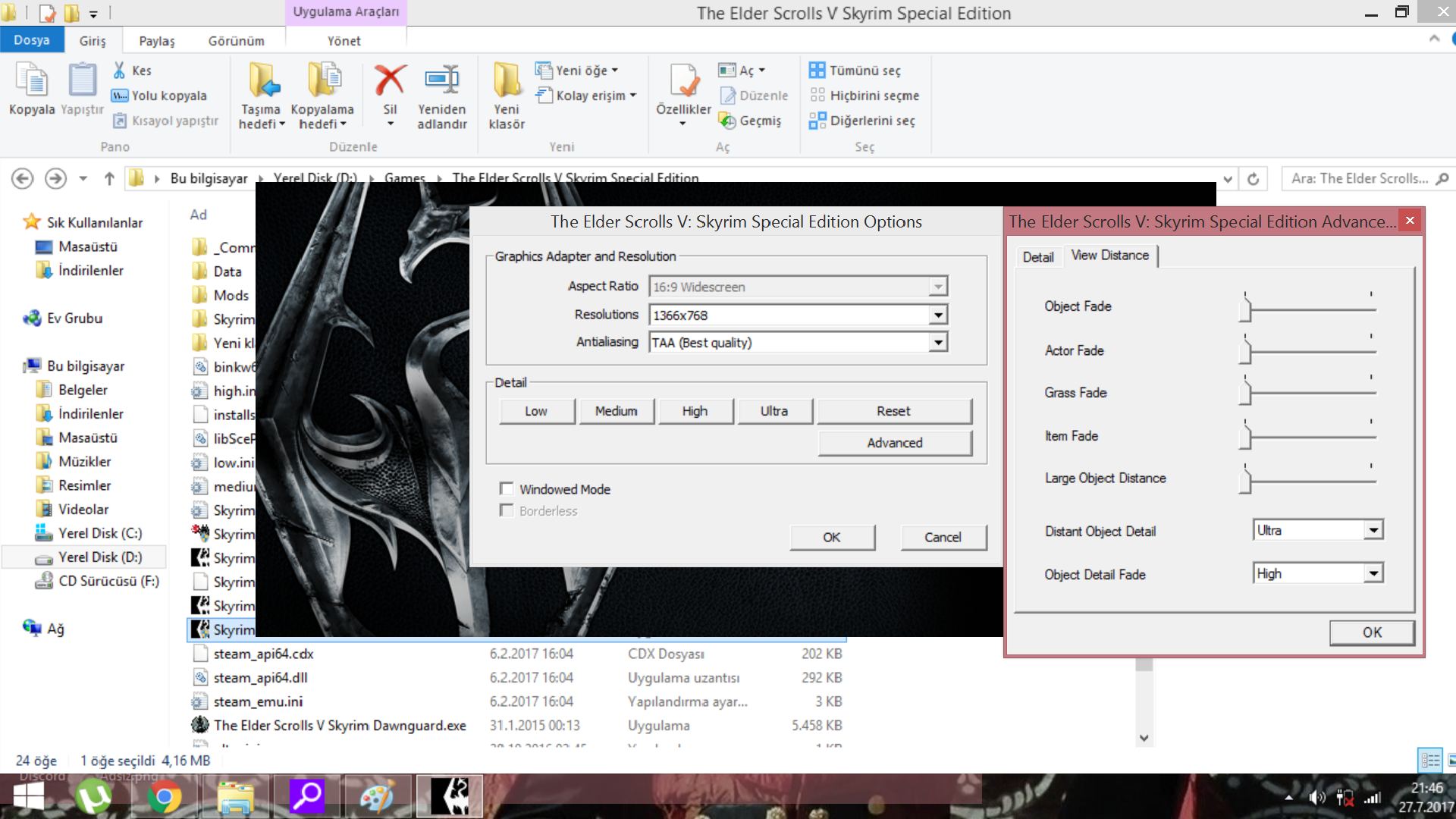Click the Forward navigation arrow in Explorer
1456x819 pixels.
(55, 178)
